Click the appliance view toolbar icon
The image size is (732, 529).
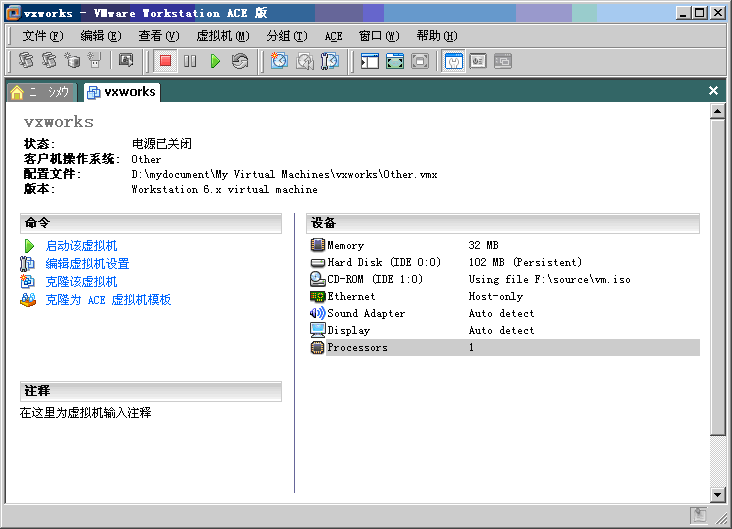(x=478, y=61)
